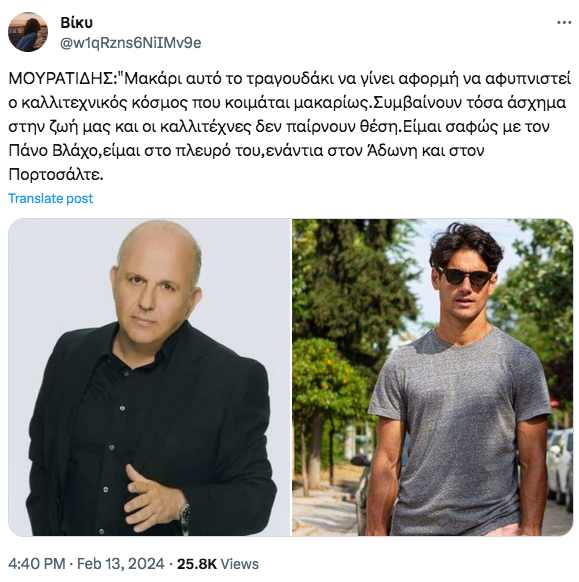Click the wristwatch in the left photo
Screen dimensions: 579x582
point(184,516)
